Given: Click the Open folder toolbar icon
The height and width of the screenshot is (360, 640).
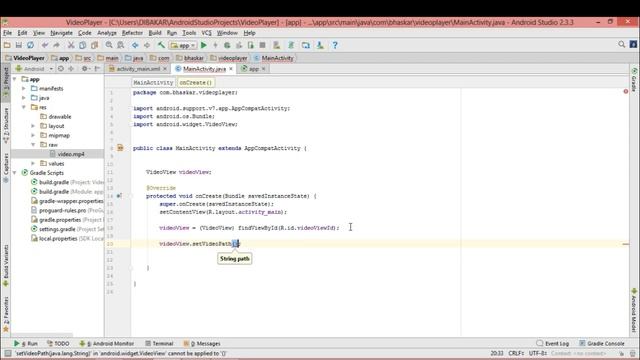Looking at the screenshot, I should [x=7, y=45].
